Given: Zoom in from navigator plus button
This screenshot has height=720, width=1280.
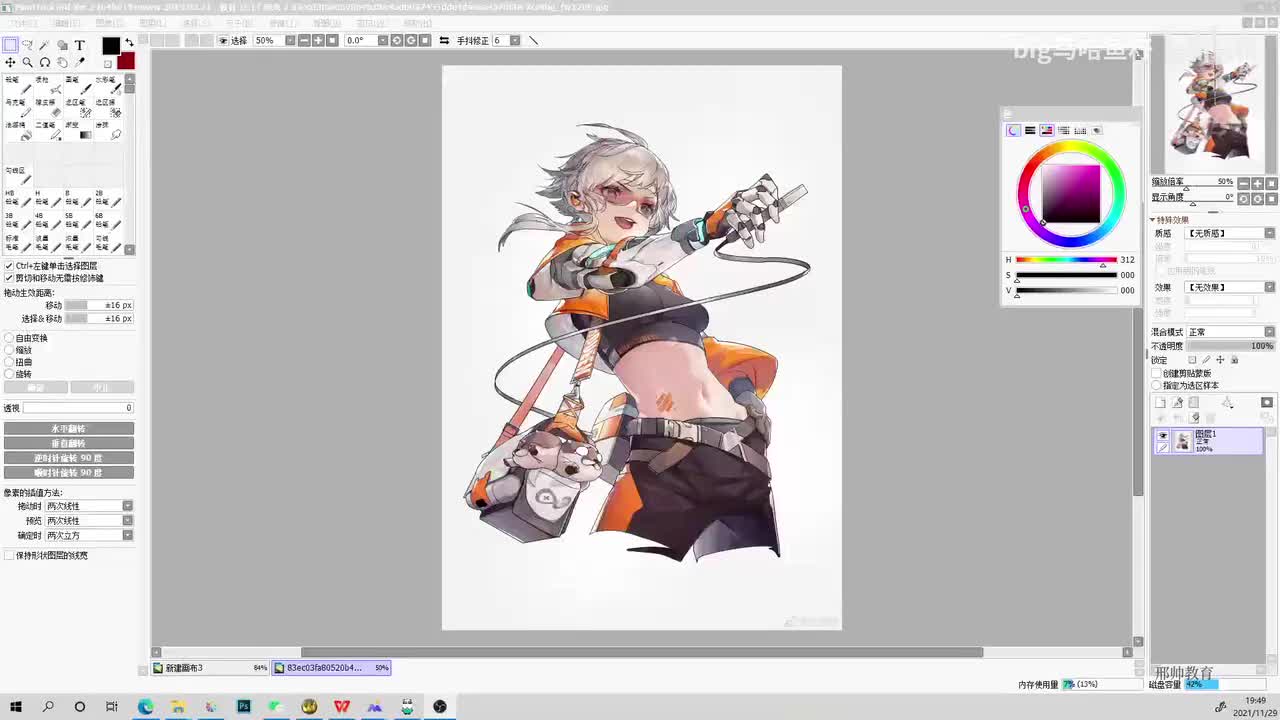Looking at the screenshot, I should pyautogui.click(x=1258, y=183).
